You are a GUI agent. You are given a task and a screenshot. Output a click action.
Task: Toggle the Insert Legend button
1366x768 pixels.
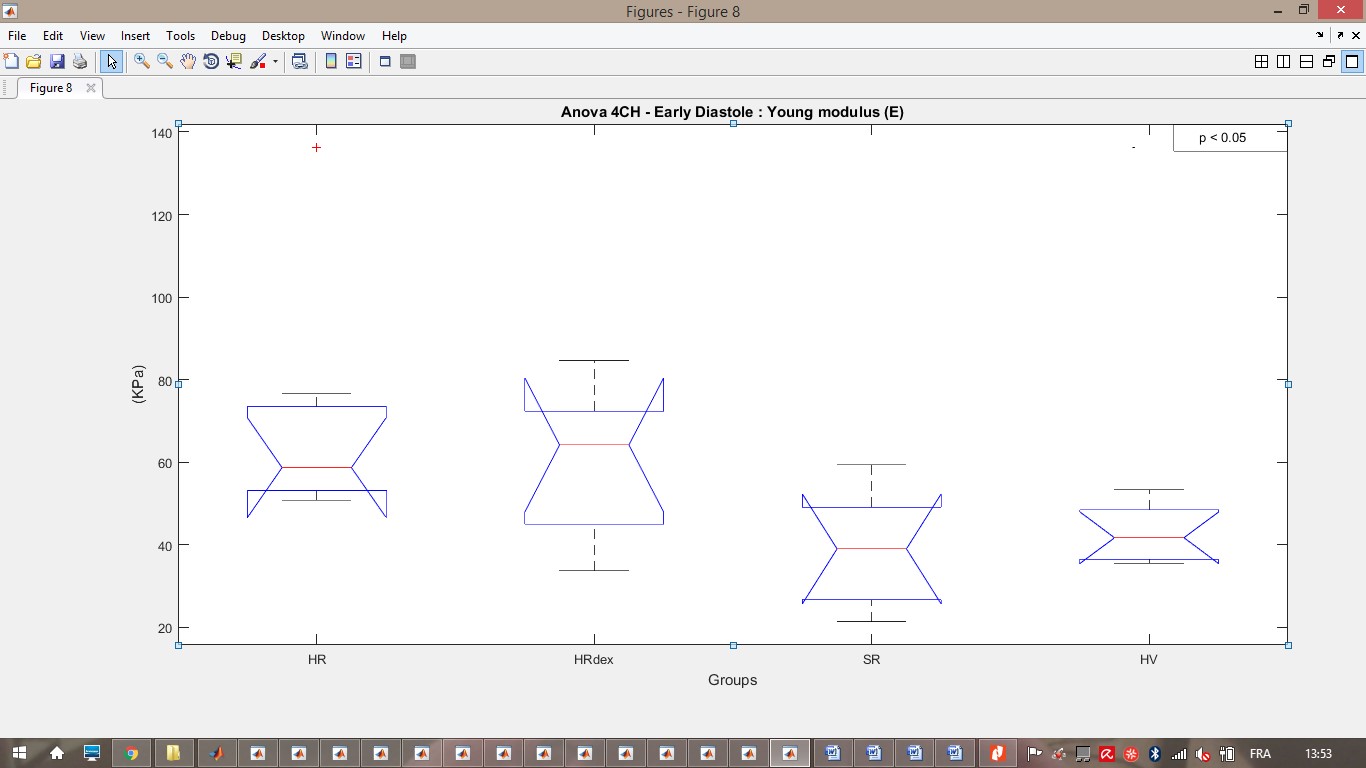pyautogui.click(x=353, y=62)
